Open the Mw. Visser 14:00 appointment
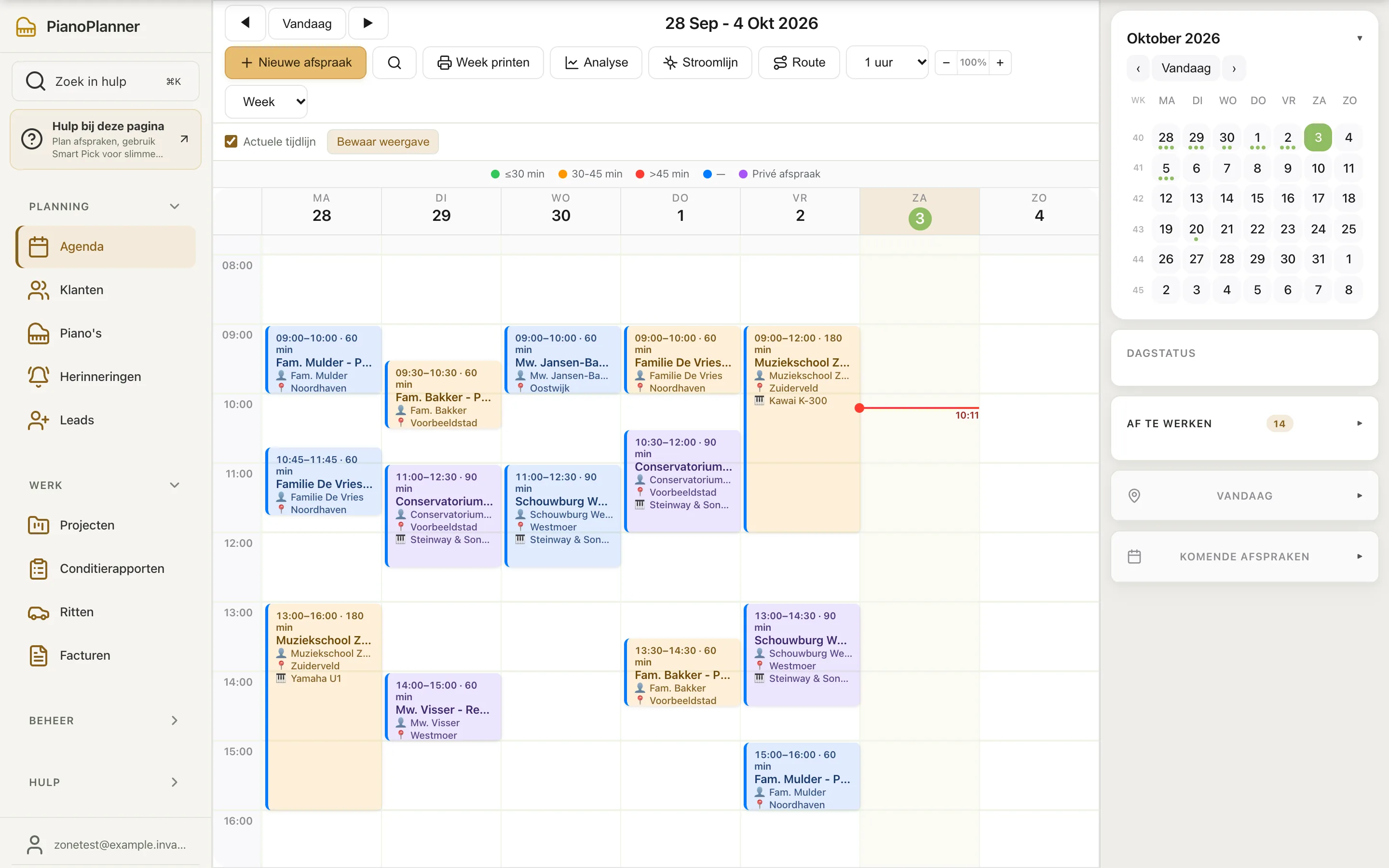The height and width of the screenshot is (868, 1389). click(443, 707)
